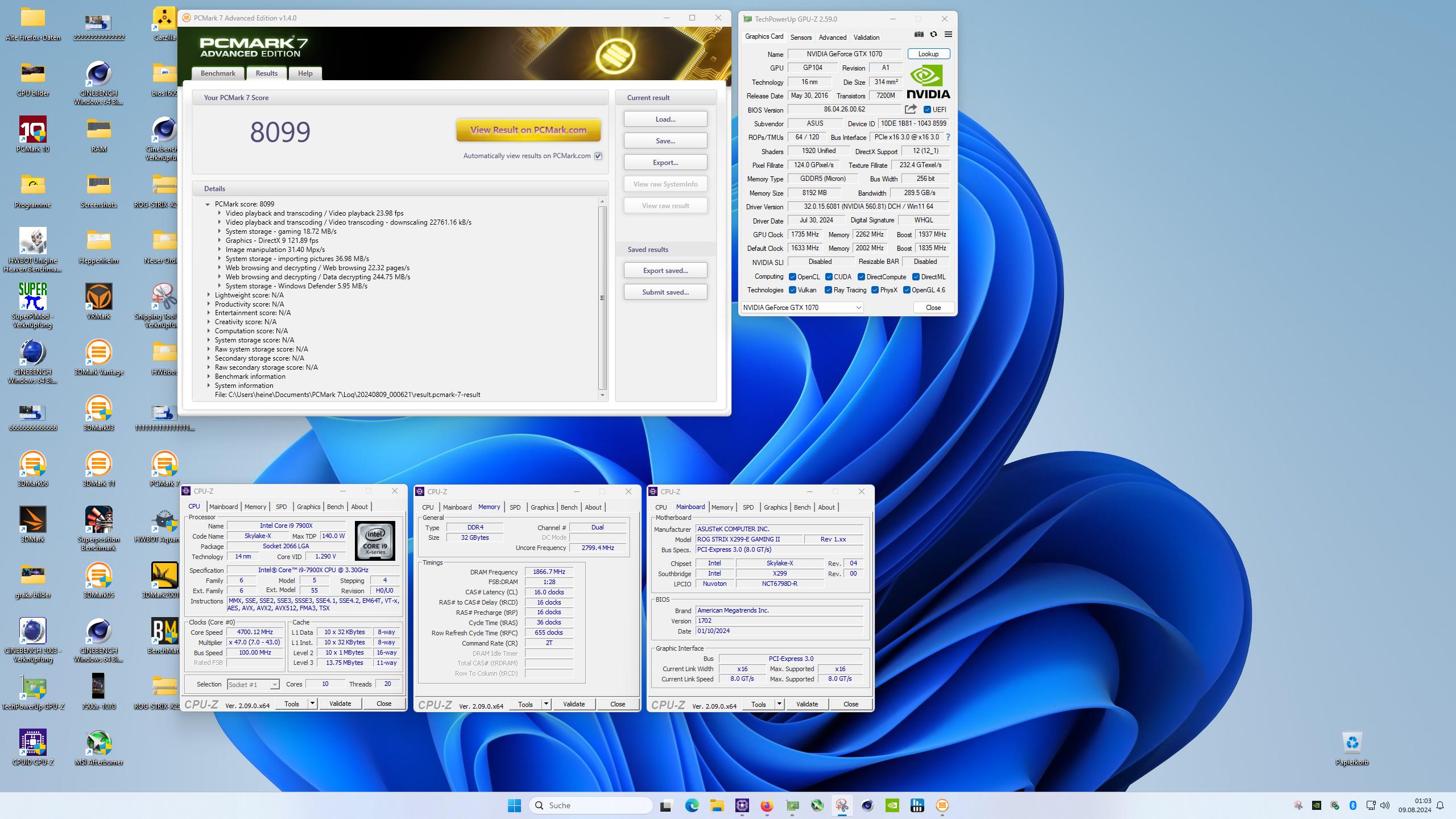Viewport: 1456px width, 819px height.
Task: Click View Result on PCMark.com button
Action: tap(528, 130)
